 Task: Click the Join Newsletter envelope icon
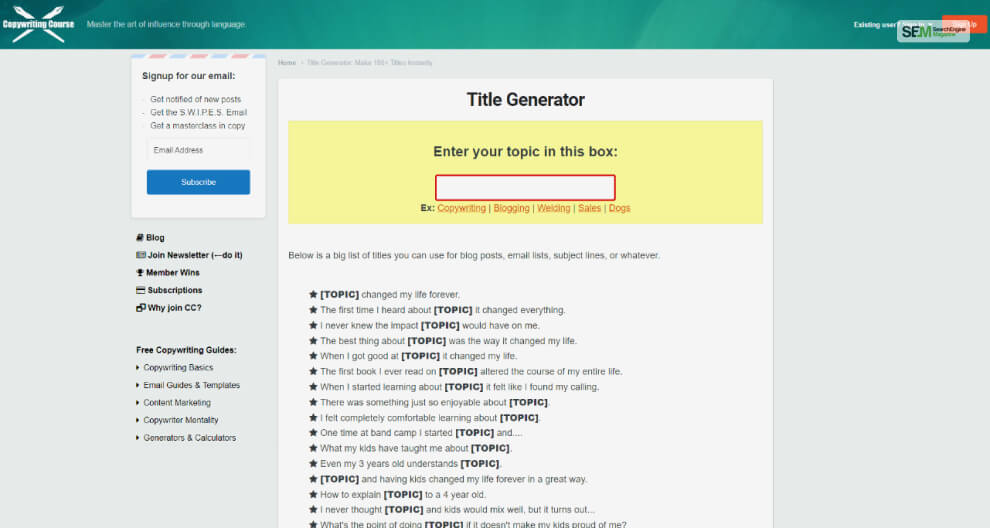(140, 255)
